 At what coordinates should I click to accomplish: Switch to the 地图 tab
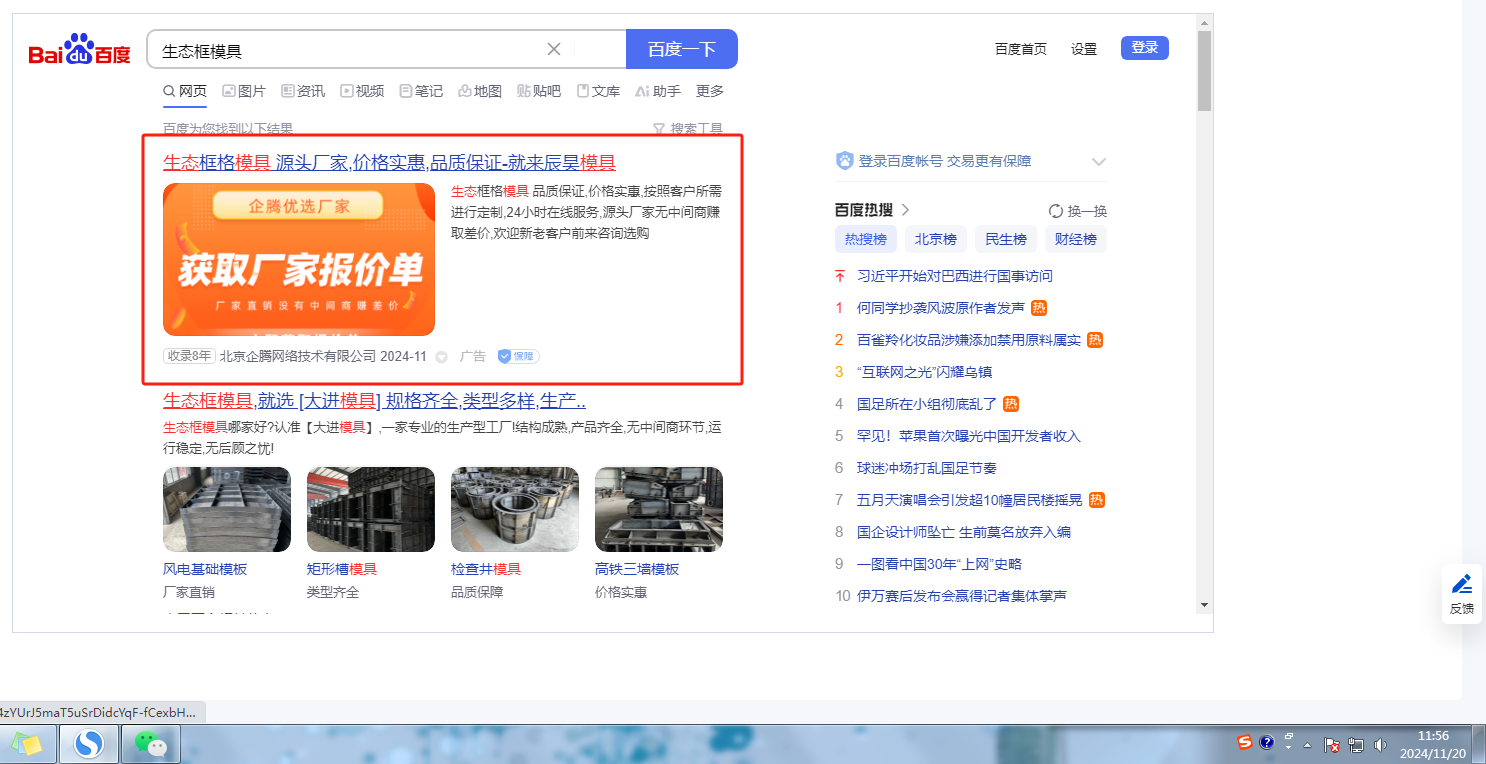click(x=480, y=91)
